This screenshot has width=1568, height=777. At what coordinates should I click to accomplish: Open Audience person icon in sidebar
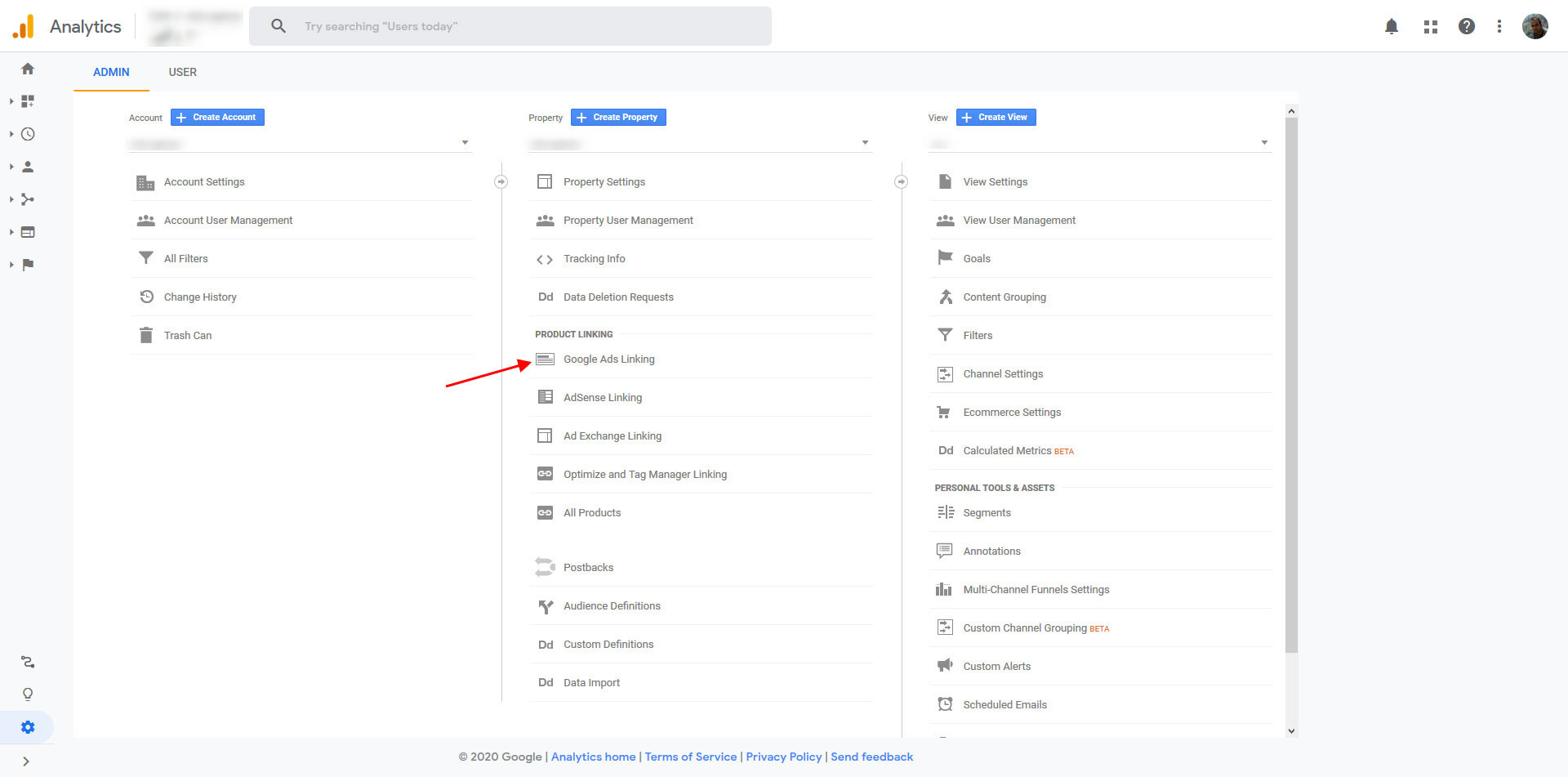point(28,167)
